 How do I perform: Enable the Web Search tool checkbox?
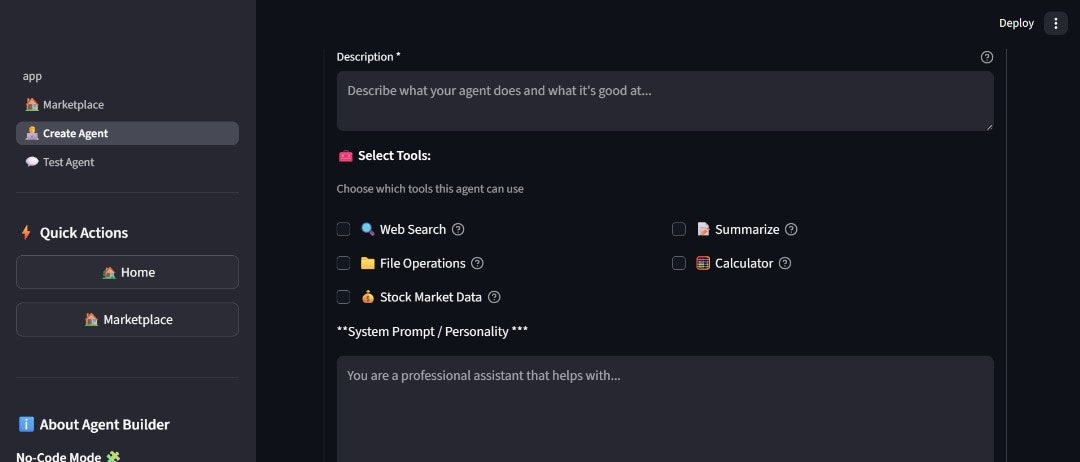coord(343,229)
